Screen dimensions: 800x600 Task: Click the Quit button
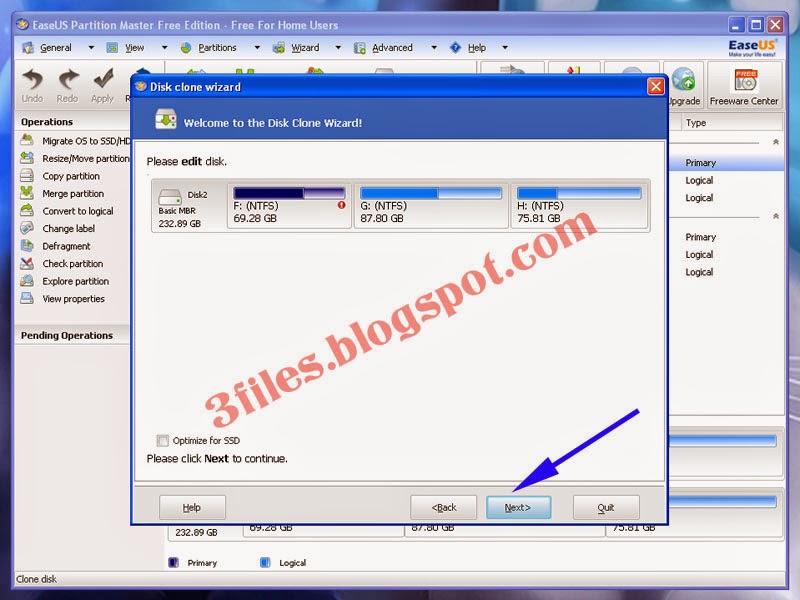point(606,508)
